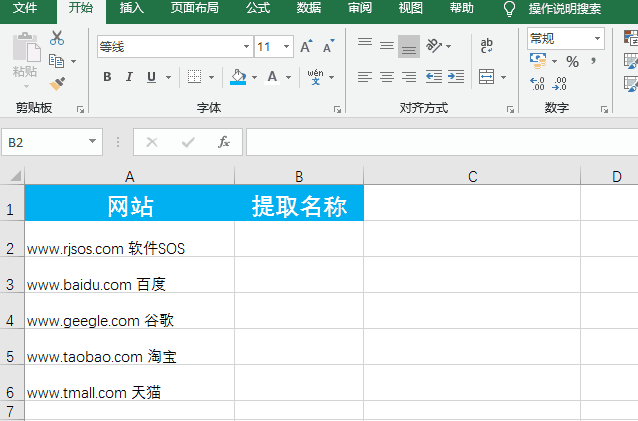Click the cancel X in formula bar
Screen dimensions: 638x421
tap(152, 142)
